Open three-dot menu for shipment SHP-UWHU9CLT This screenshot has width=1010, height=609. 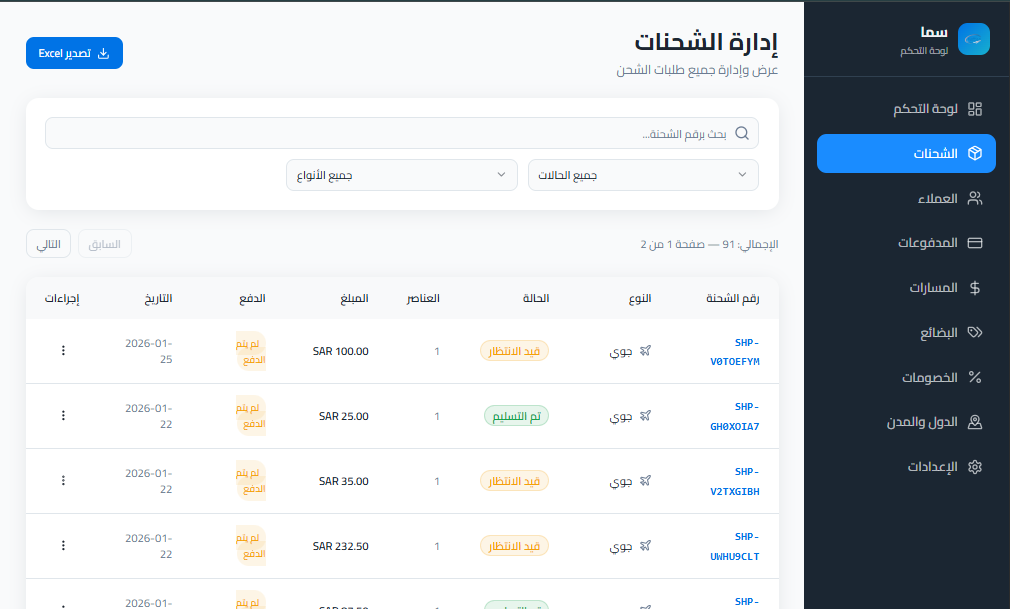point(63,546)
